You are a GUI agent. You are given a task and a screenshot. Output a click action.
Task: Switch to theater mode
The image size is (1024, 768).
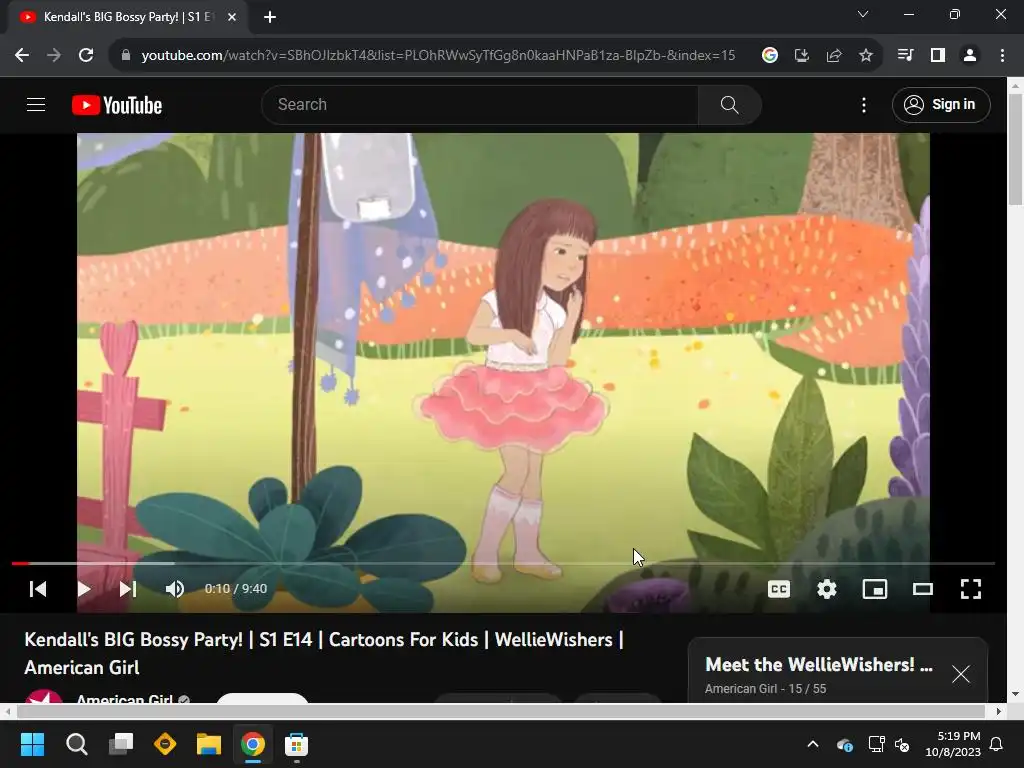click(x=923, y=589)
